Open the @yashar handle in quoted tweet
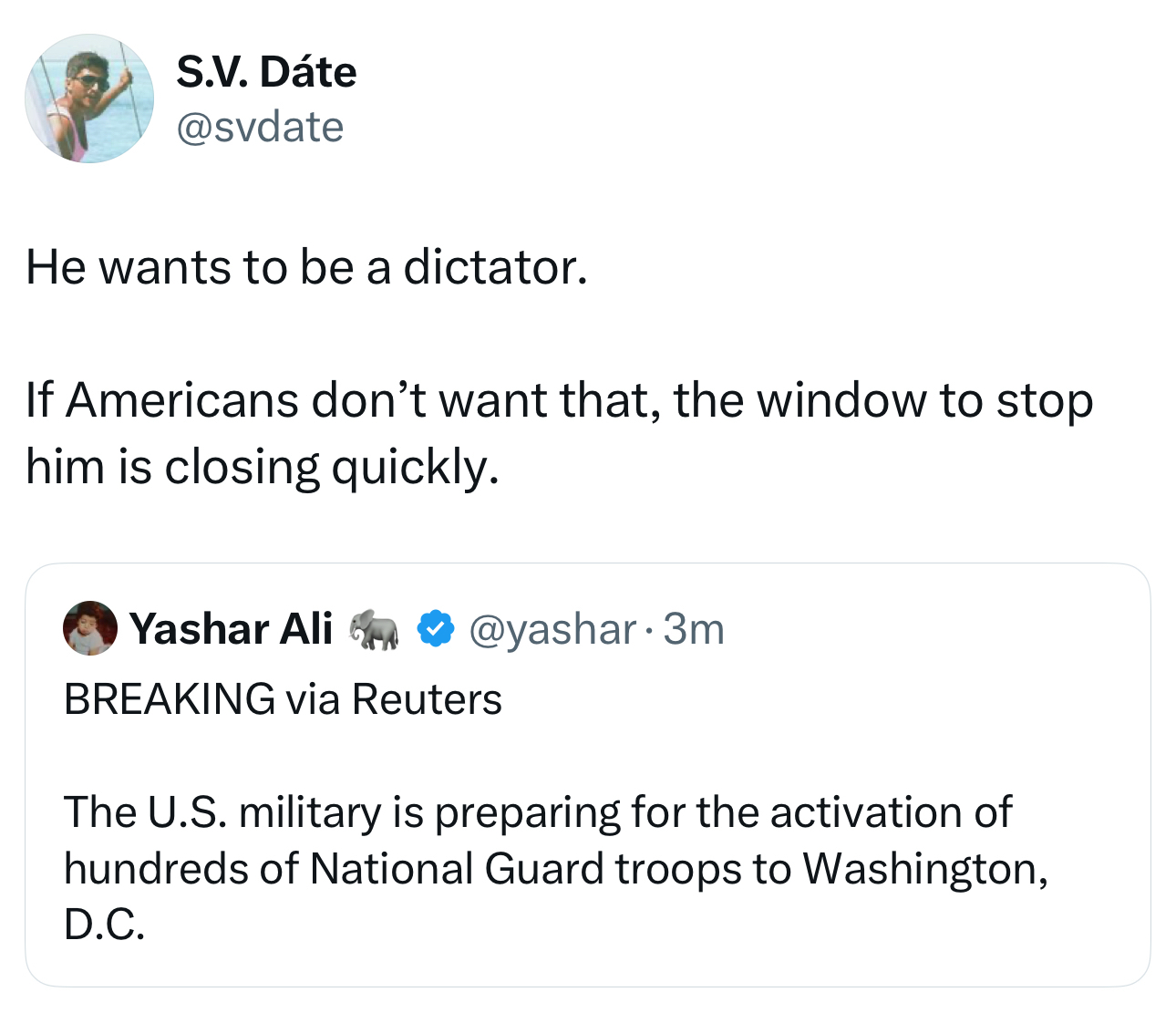 point(552,629)
